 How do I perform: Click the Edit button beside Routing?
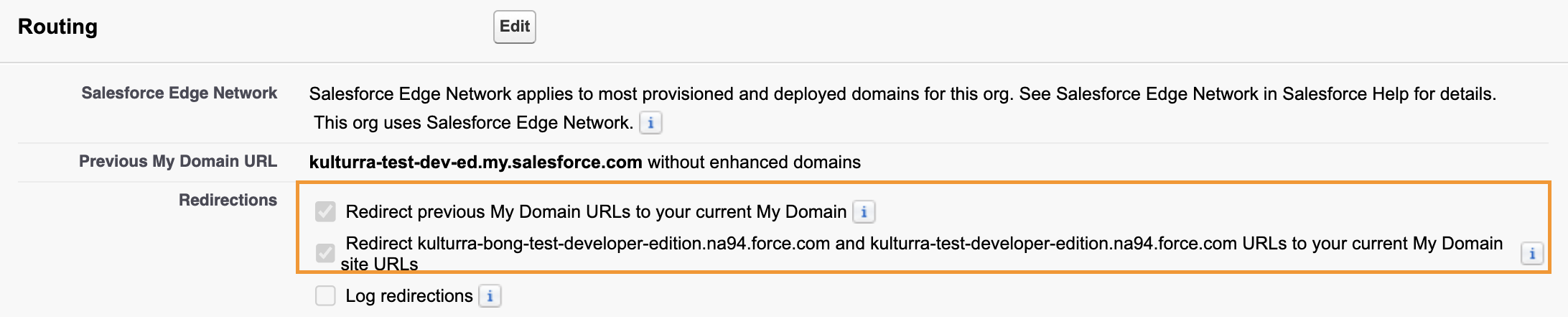[x=514, y=27]
